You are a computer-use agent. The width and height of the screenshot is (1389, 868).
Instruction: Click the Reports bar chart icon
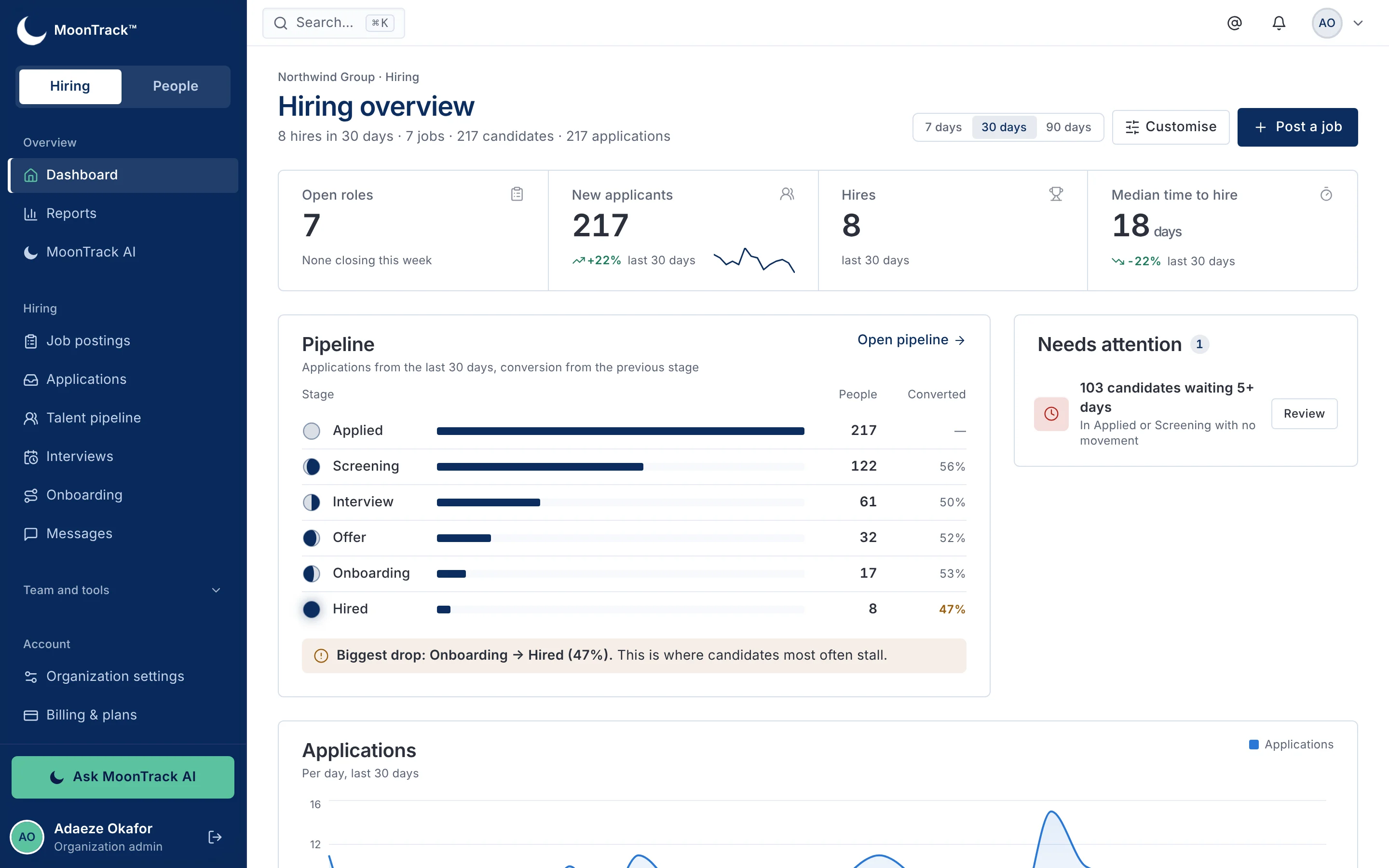(31, 214)
